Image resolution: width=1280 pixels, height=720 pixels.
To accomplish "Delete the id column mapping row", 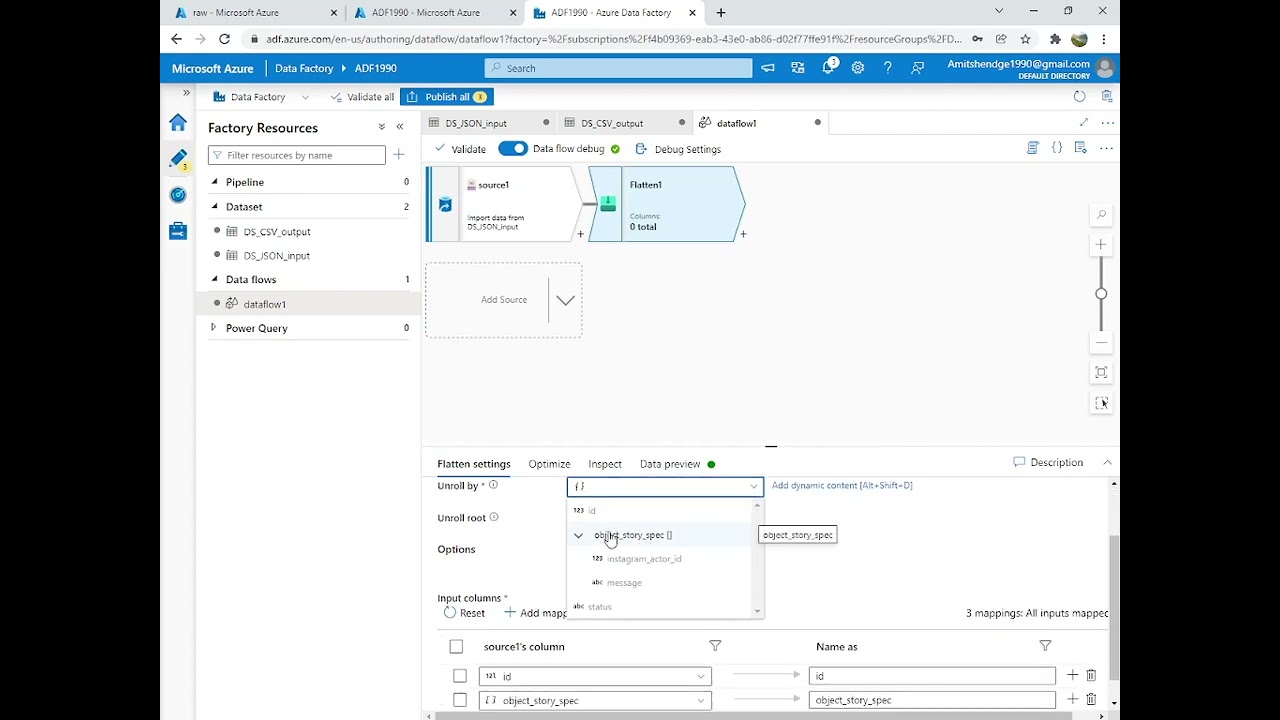I will (1091, 676).
